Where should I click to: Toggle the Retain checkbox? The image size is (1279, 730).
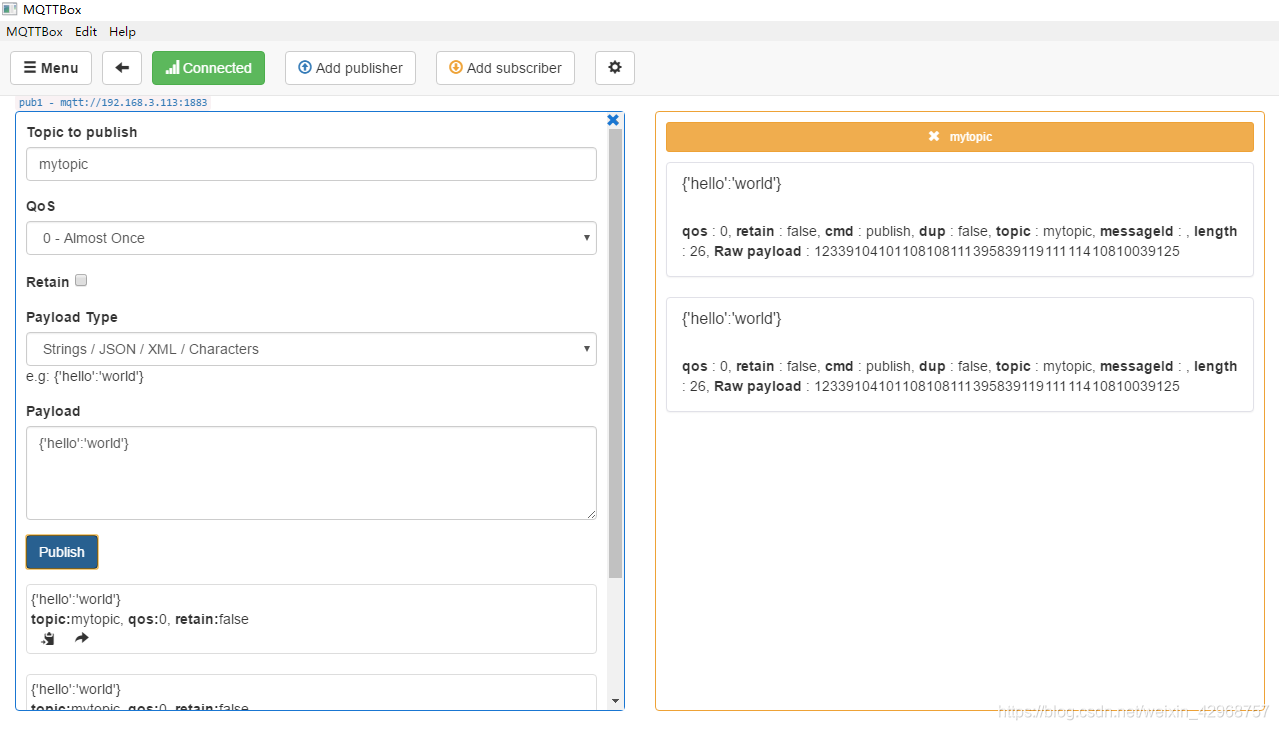point(81,281)
